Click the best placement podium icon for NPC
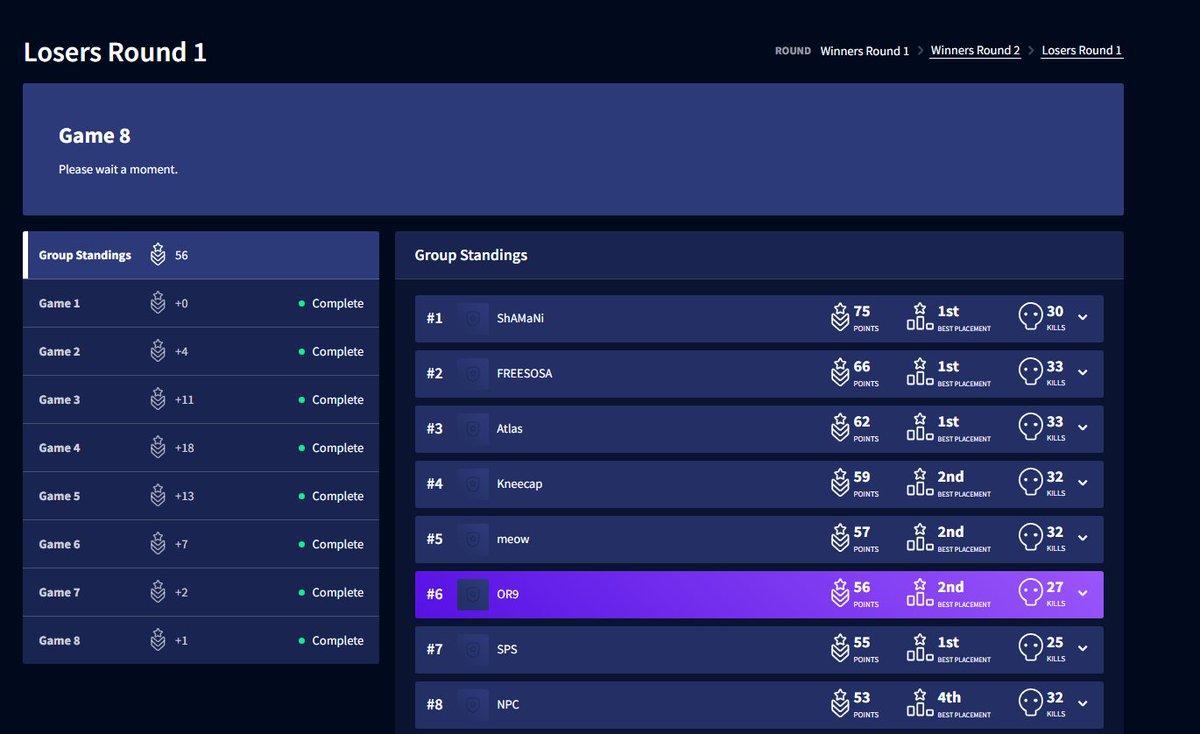This screenshot has width=1200, height=734. pyautogui.click(x=920, y=704)
